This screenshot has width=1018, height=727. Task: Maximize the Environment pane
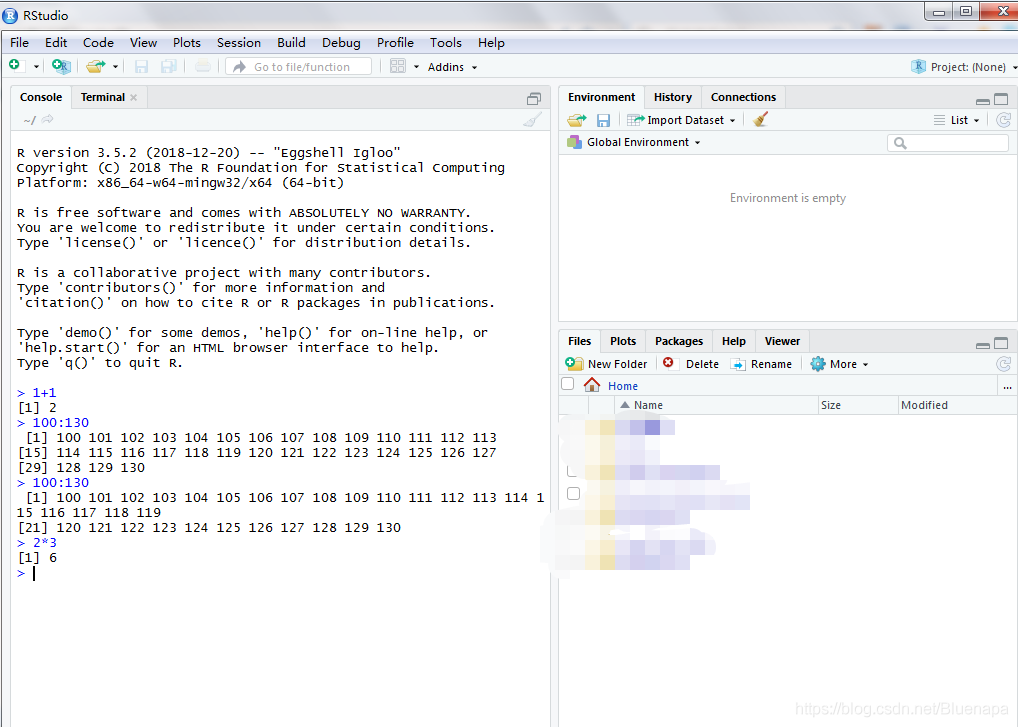pyautogui.click(x=1002, y=99)
